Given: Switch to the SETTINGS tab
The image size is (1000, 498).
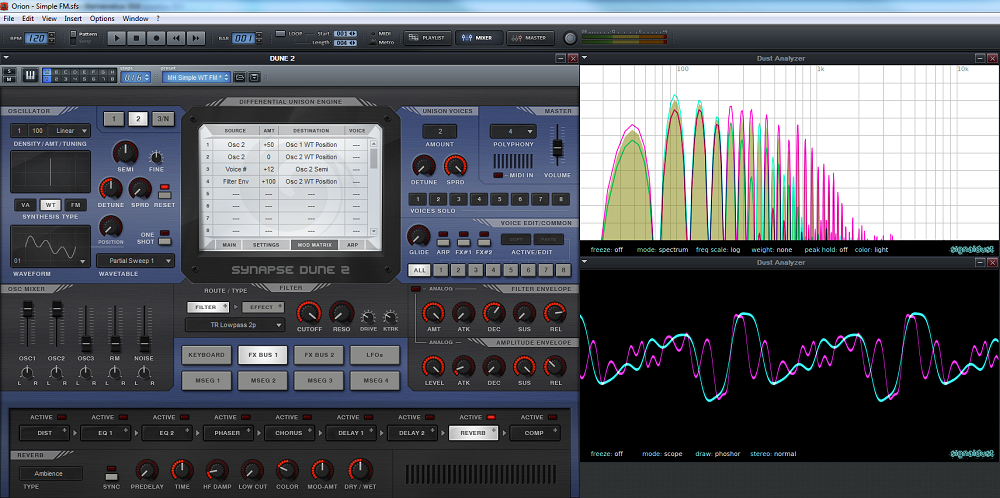Looking at the screenshot, I should [266, 244].
